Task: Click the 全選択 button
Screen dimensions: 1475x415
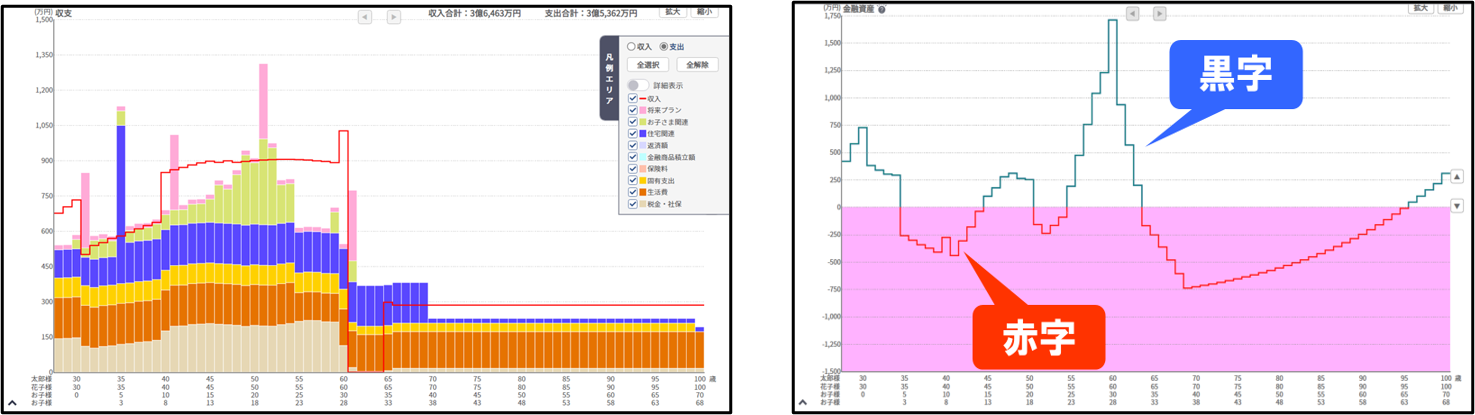Action: tap(649, 65)
